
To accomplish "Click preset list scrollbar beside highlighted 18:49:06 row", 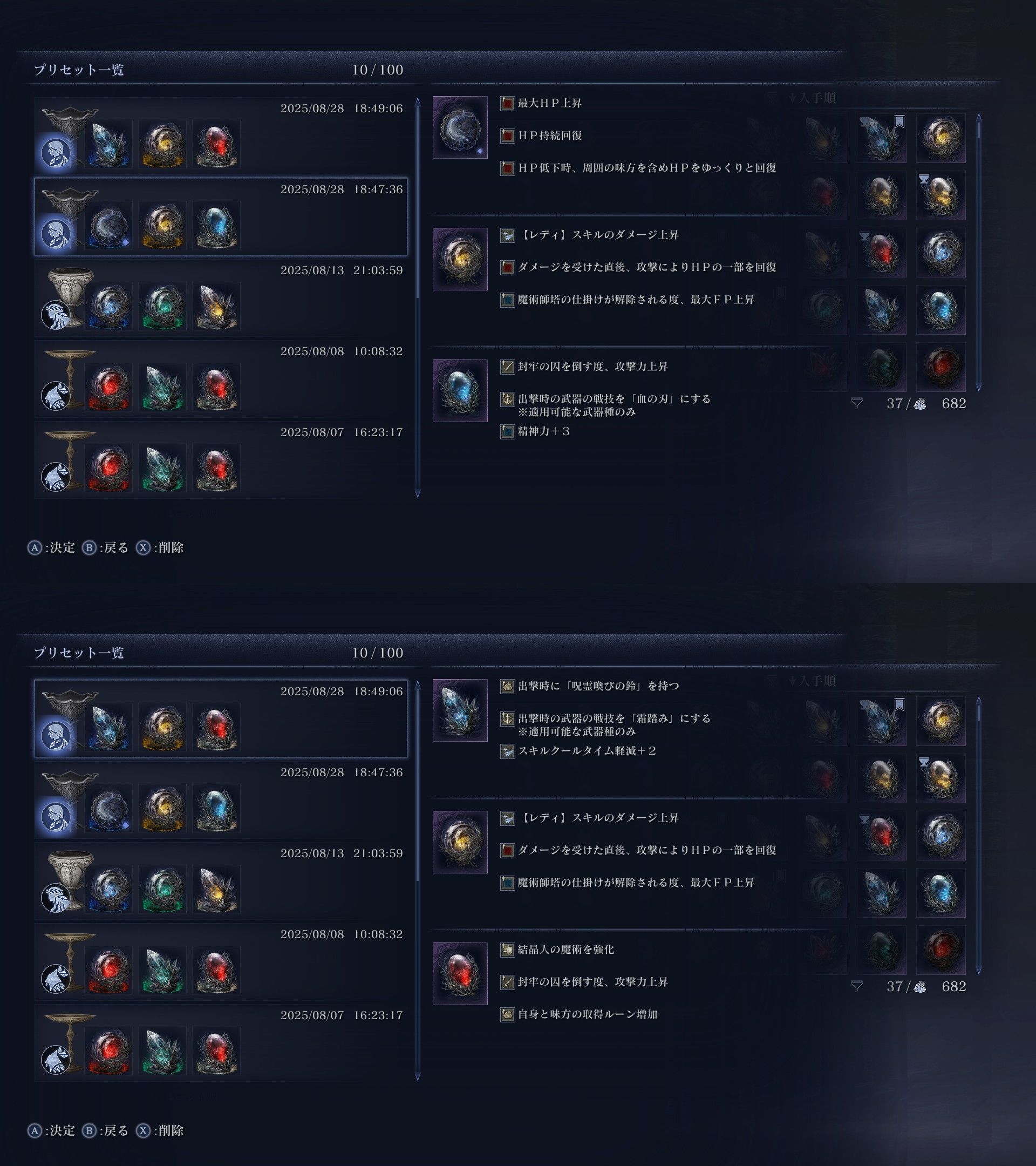I will (417, 880).
